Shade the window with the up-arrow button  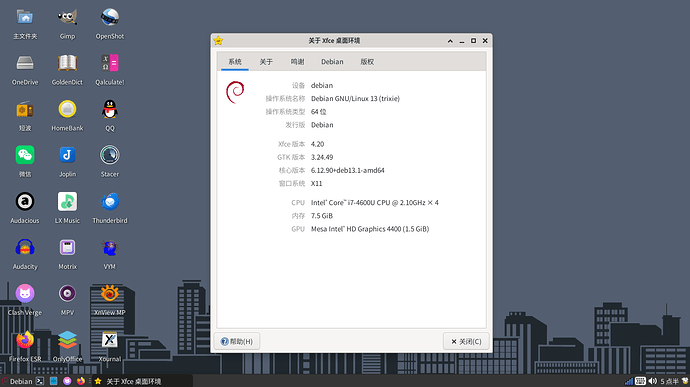[450, 41]
